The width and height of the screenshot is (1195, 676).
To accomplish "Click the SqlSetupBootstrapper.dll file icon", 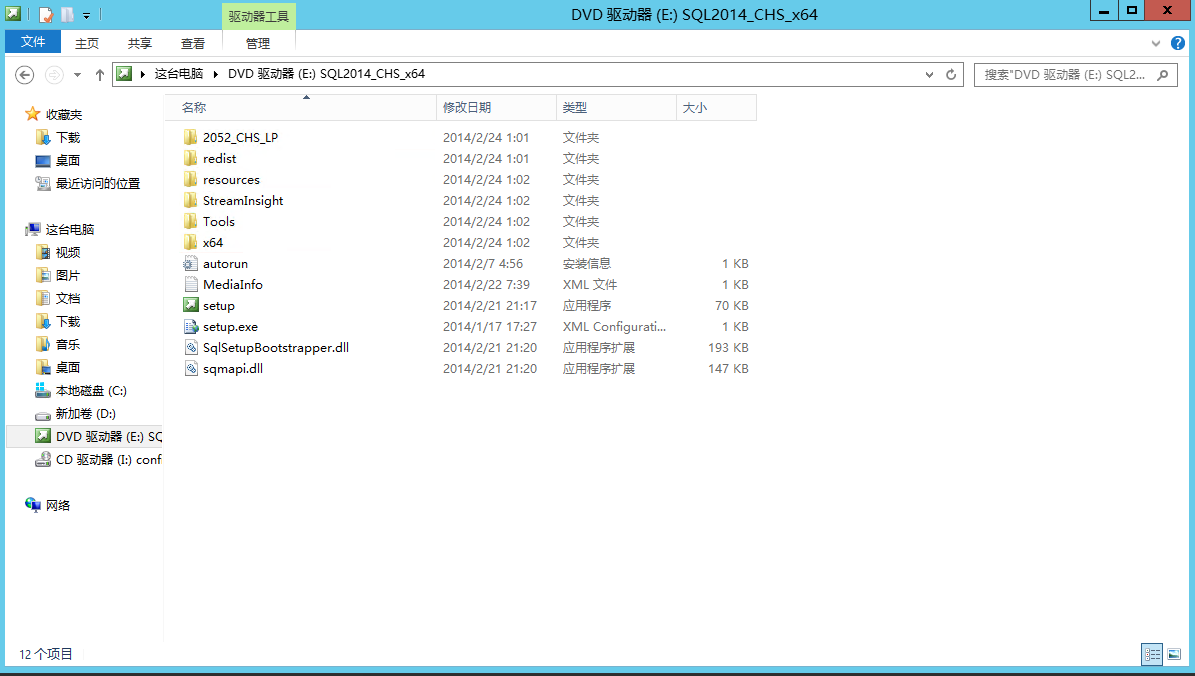I will pos(191,348).
